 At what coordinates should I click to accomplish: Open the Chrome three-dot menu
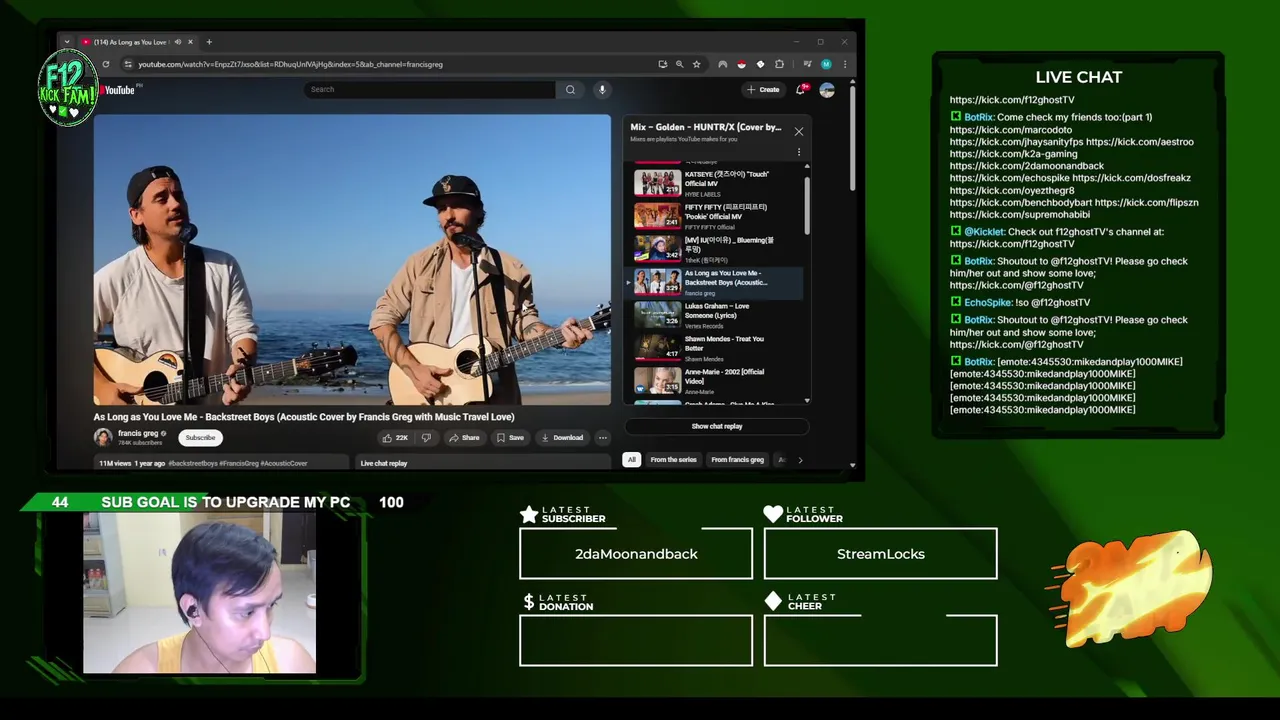pyautogui.click(x=845, y=64)
